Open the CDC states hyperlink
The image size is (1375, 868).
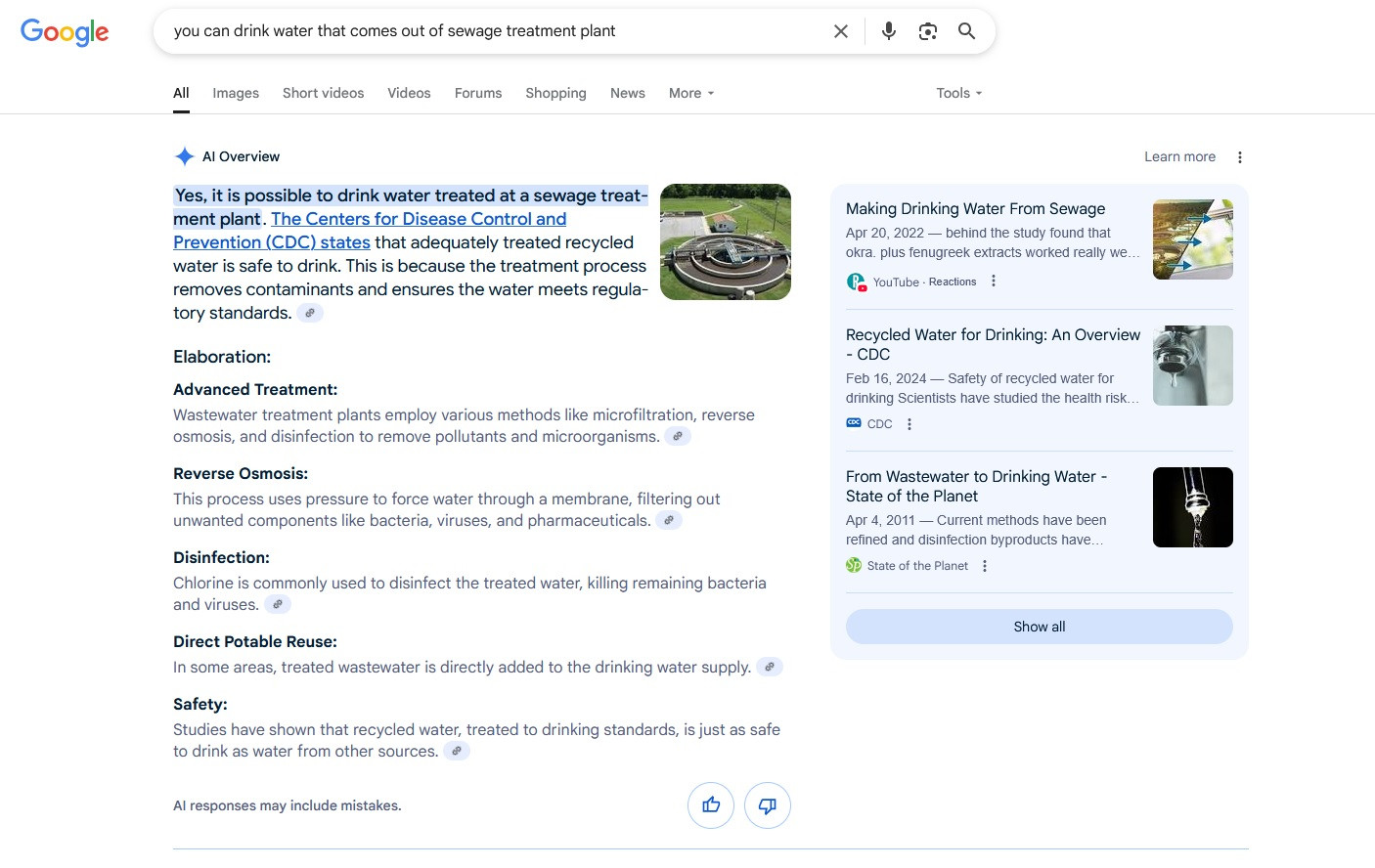click(x=370, y=231)
